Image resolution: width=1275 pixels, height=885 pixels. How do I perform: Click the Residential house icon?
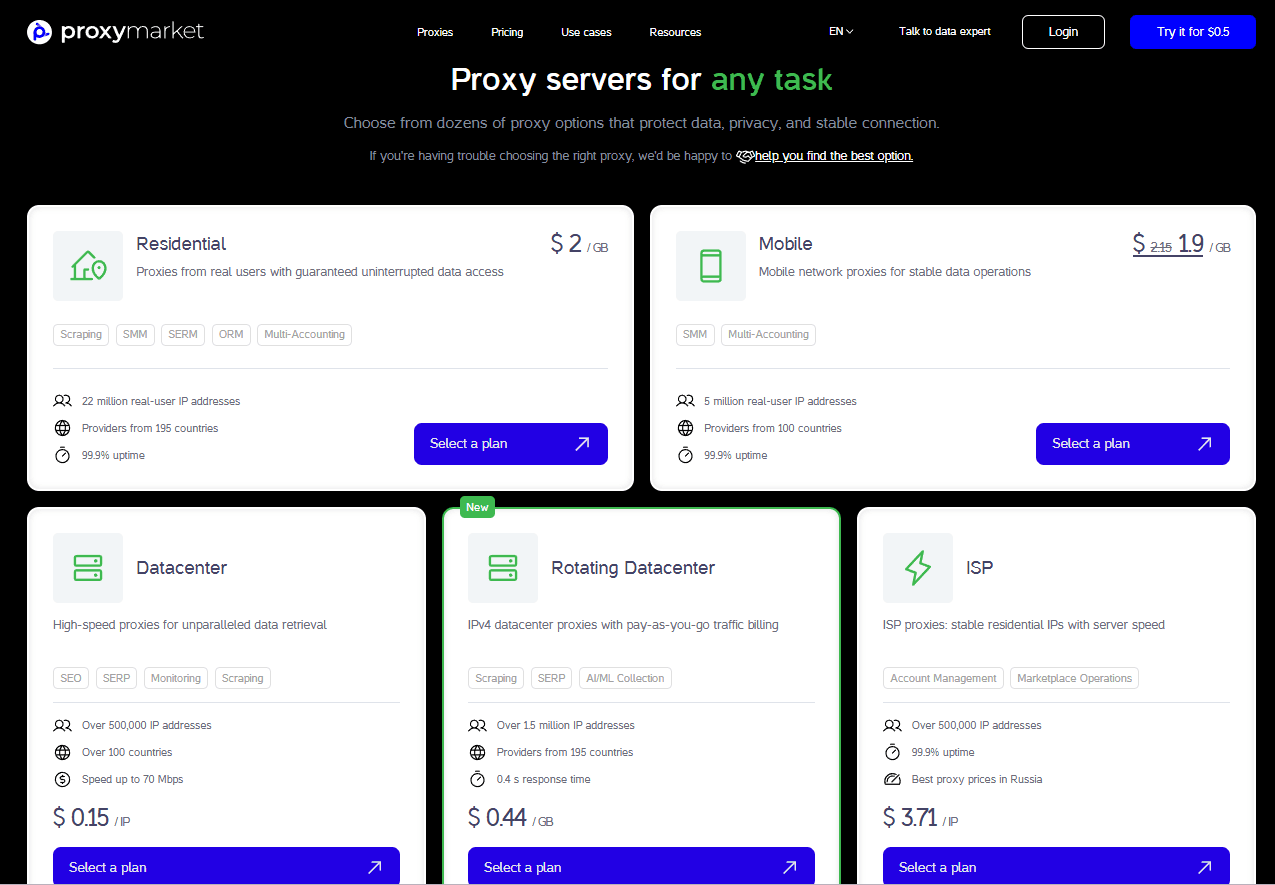click(x=88, y=266)
